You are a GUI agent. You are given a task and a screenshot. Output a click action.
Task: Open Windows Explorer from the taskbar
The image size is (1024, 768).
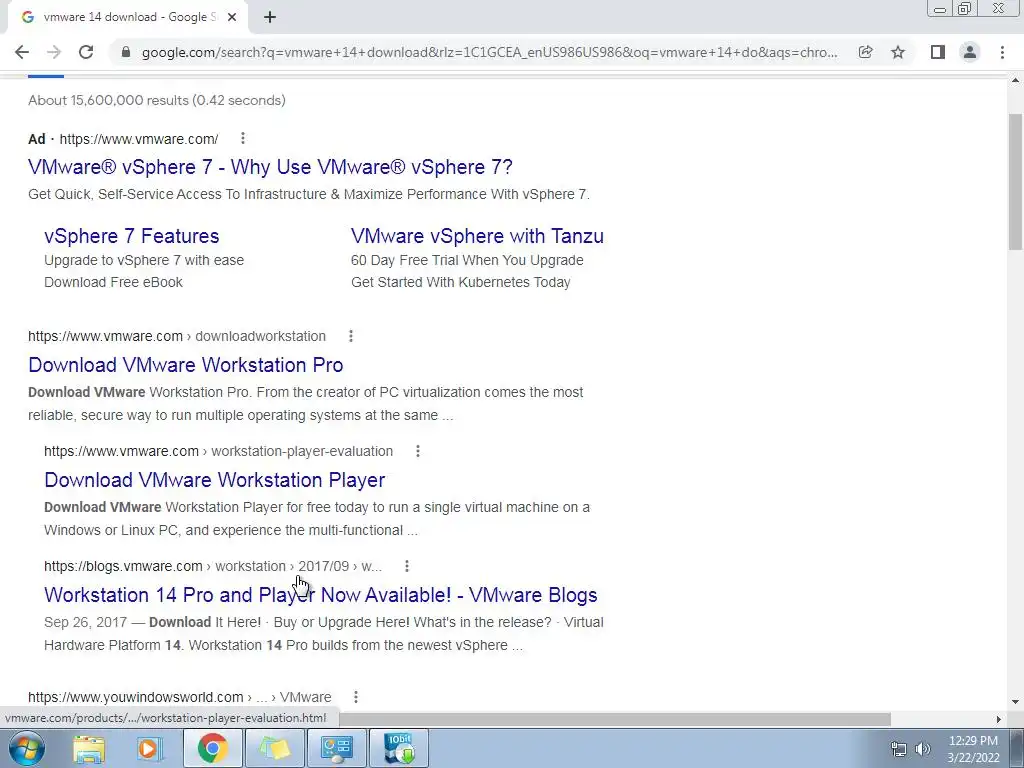[89, 748]
